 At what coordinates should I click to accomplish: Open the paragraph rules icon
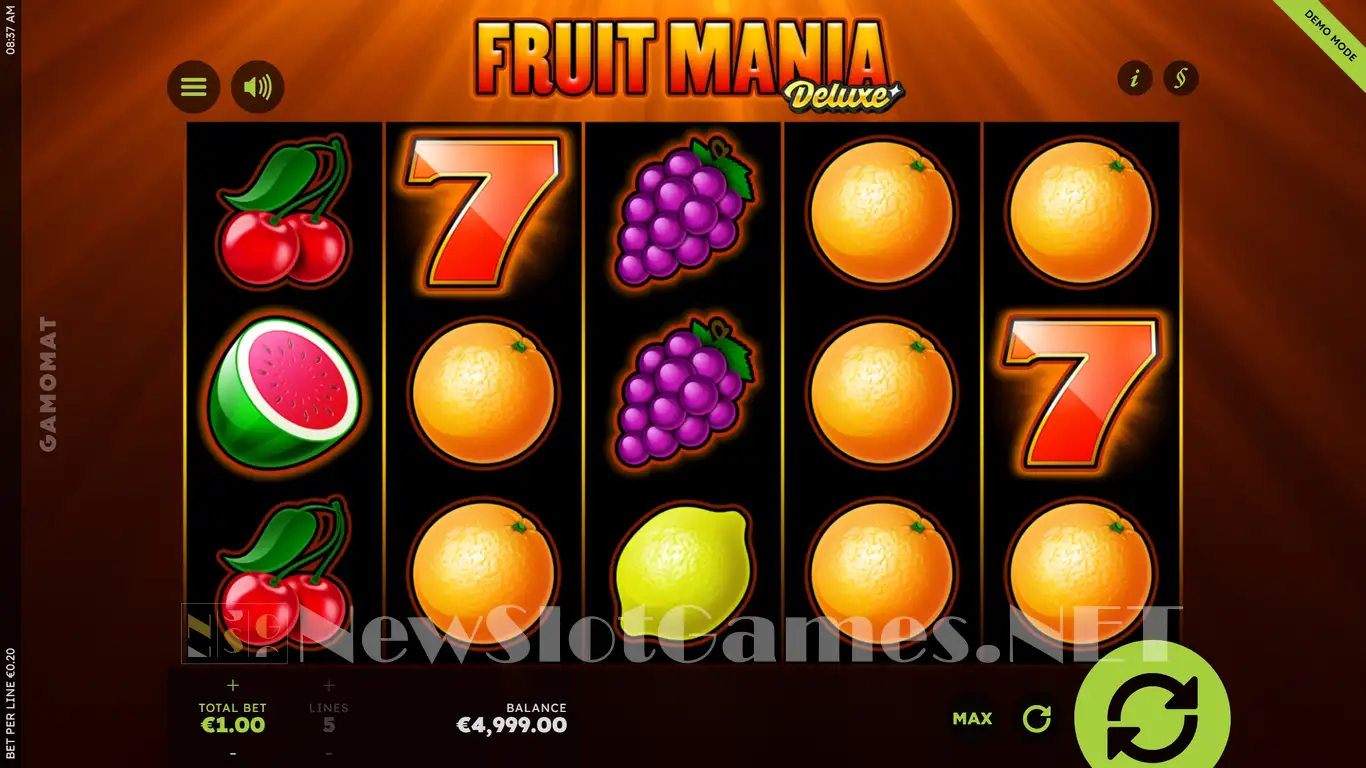click(1181, 78)
